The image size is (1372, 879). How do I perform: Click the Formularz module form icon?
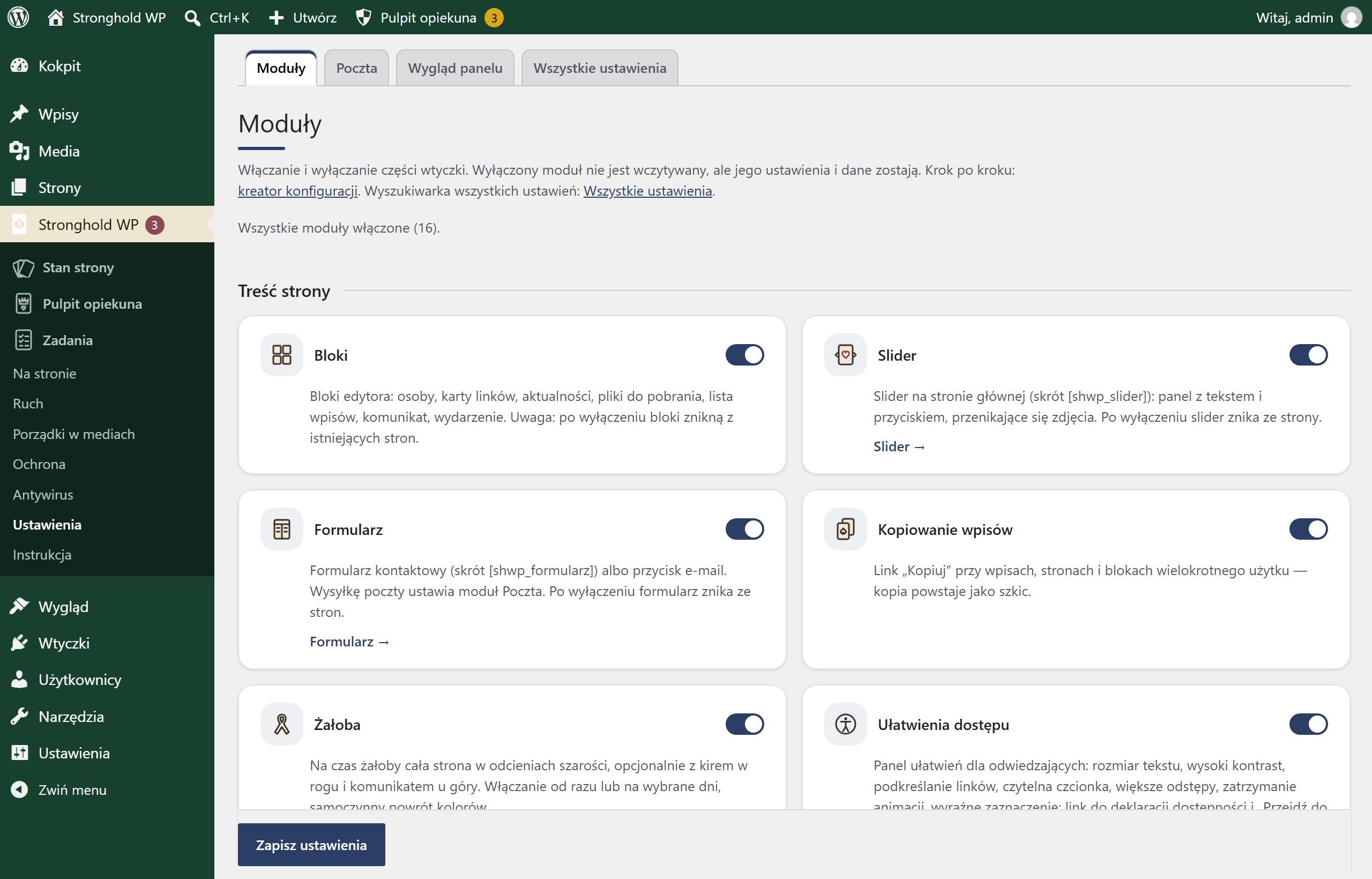(282, 529)
